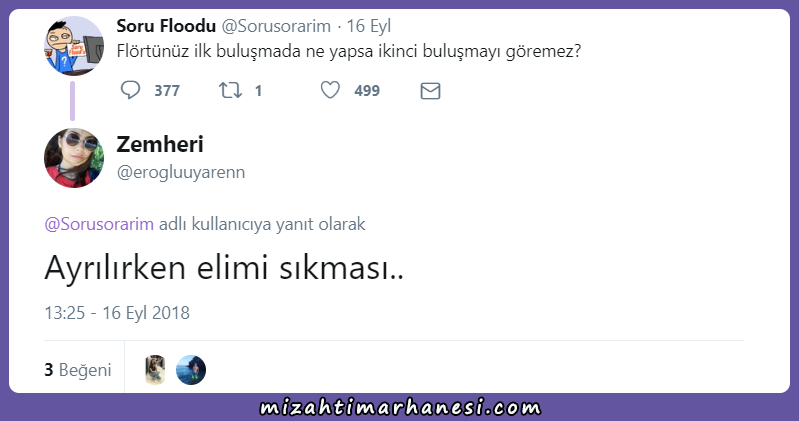Click the reply speech bubble icon

tap(130, 90)
